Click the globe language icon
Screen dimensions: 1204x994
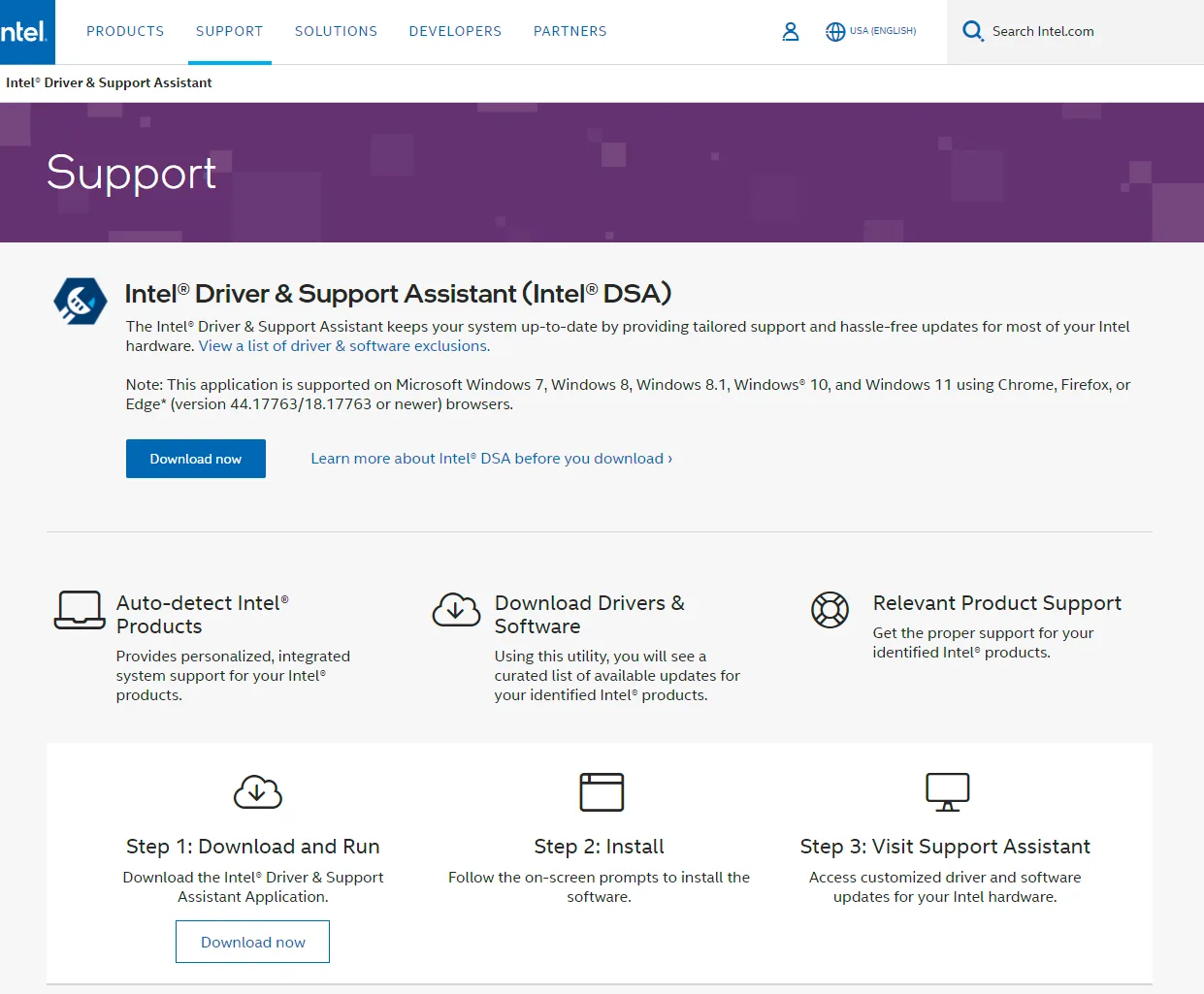tap(835, 32)
